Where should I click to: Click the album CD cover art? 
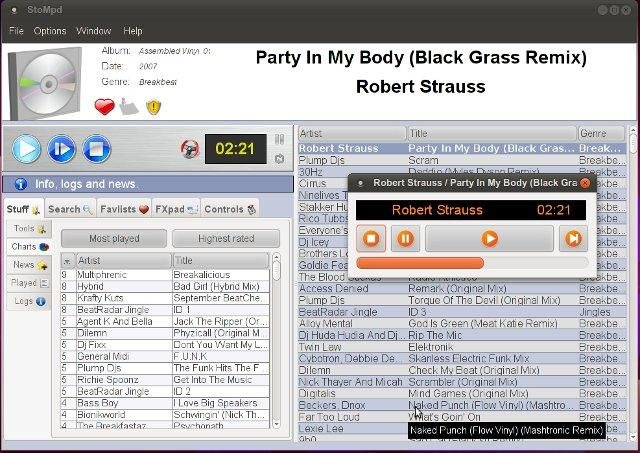pyautogui.click(x=45, y=83)
